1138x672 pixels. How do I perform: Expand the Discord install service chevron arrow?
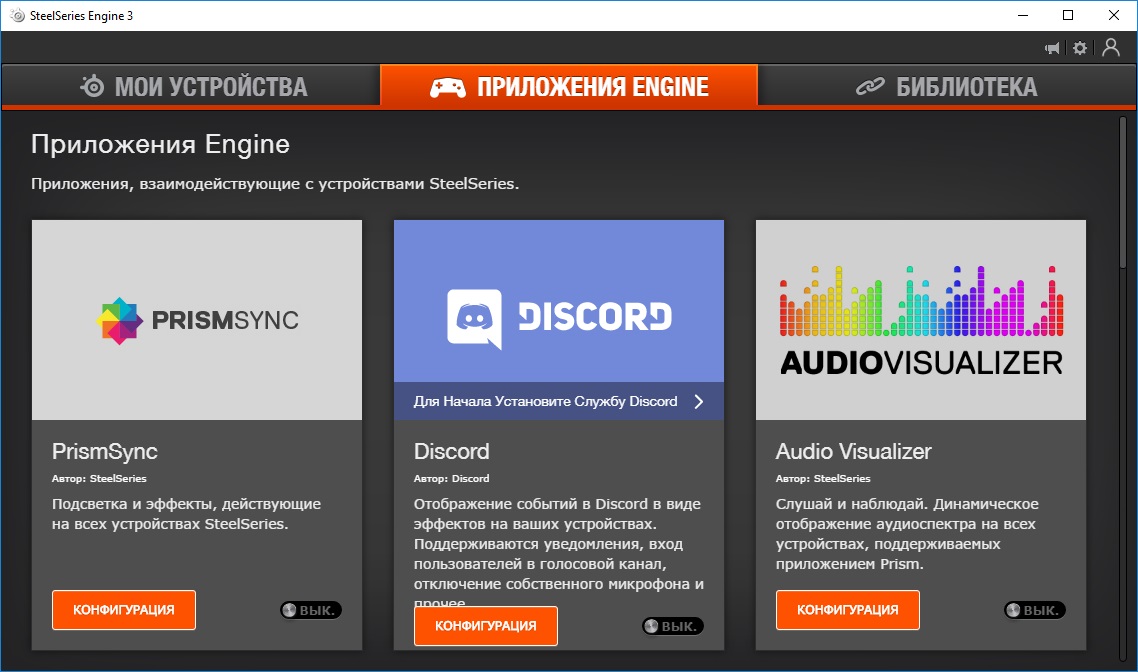pos(698,401)
